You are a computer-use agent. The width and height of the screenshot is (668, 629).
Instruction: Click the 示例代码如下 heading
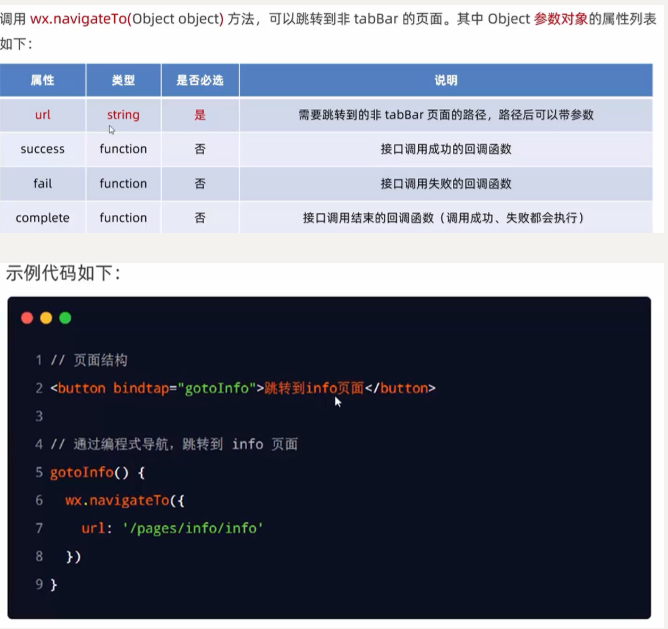pyautogui.click(x=63, y=273)
